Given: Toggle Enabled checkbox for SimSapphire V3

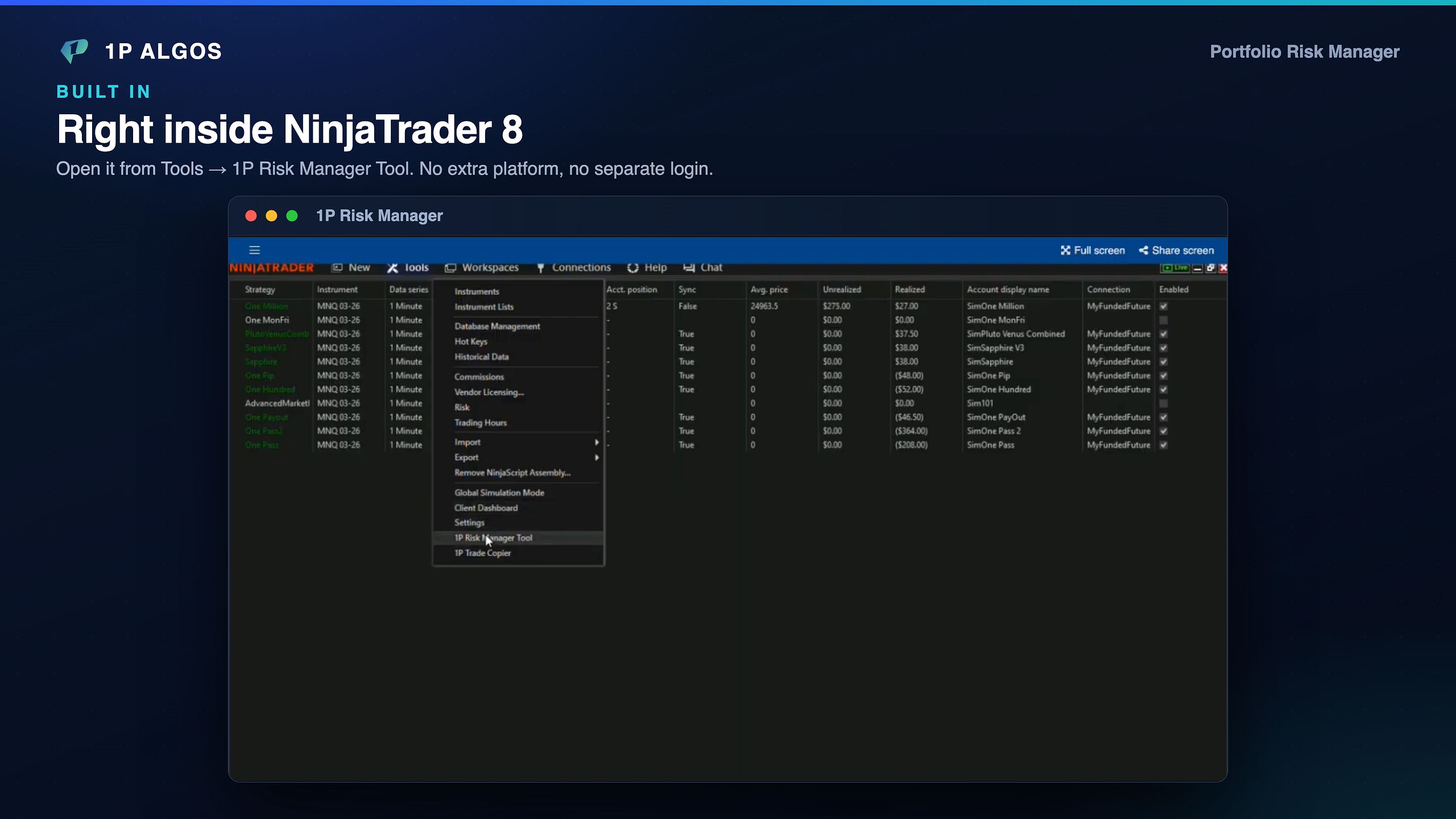Looking at the screenshot, I should pos(1164,348).
